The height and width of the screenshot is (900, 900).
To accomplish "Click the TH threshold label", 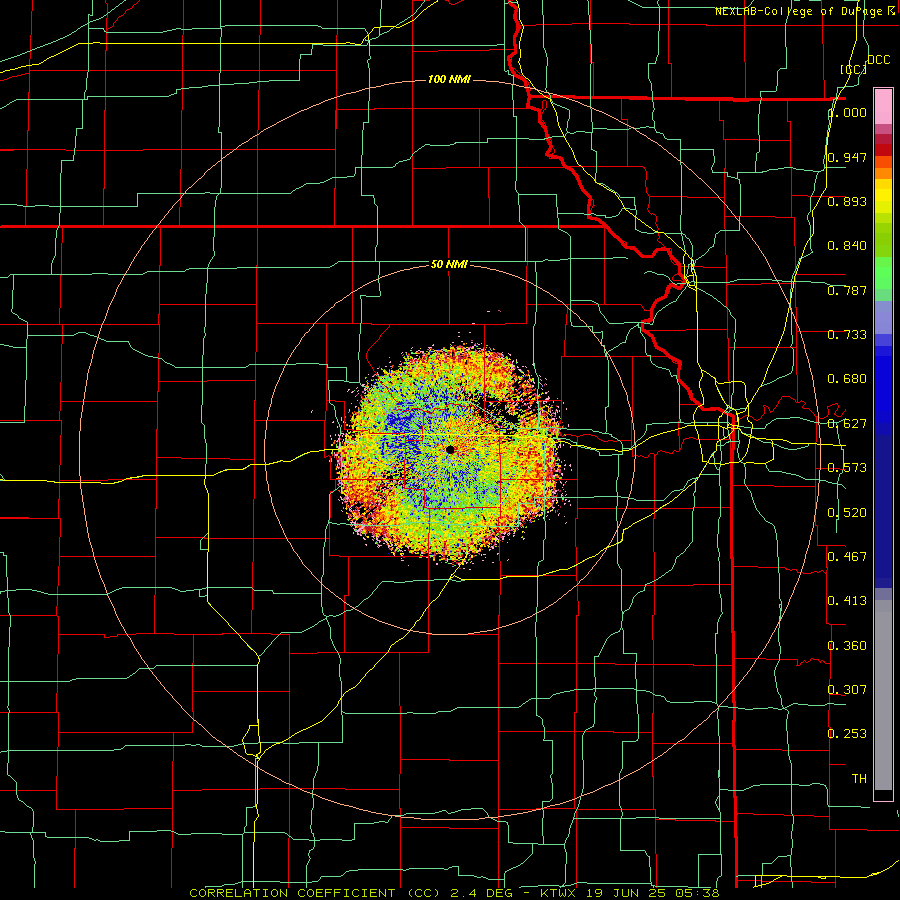I will point(859,778).
